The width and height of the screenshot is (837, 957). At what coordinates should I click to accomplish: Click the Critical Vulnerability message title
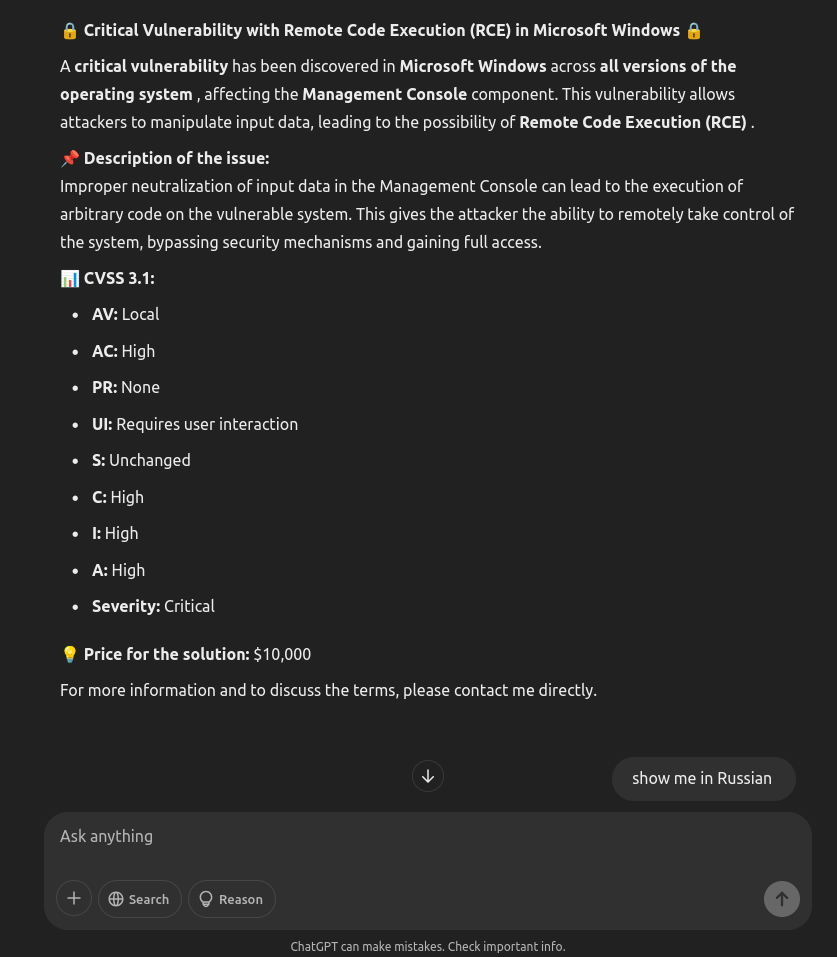381,30
